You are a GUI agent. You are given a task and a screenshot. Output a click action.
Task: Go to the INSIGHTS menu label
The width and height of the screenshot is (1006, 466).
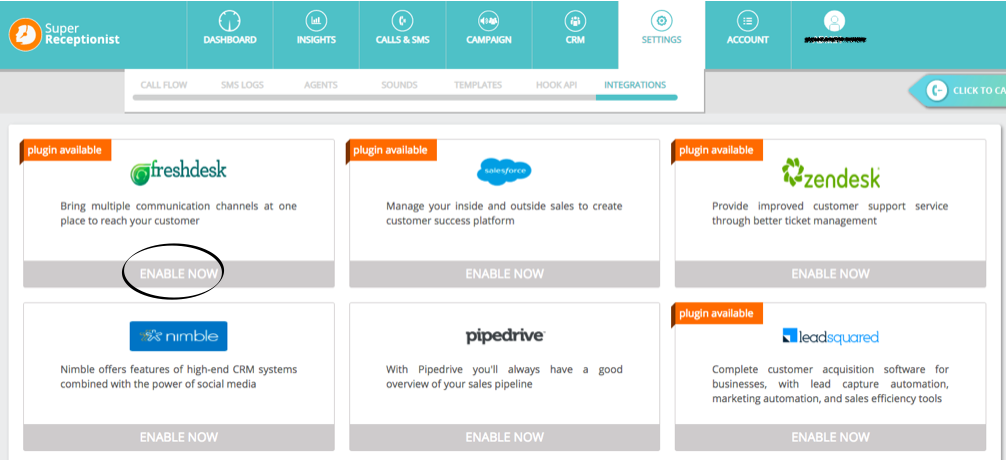pyautogui.click(x=316, y=40)
